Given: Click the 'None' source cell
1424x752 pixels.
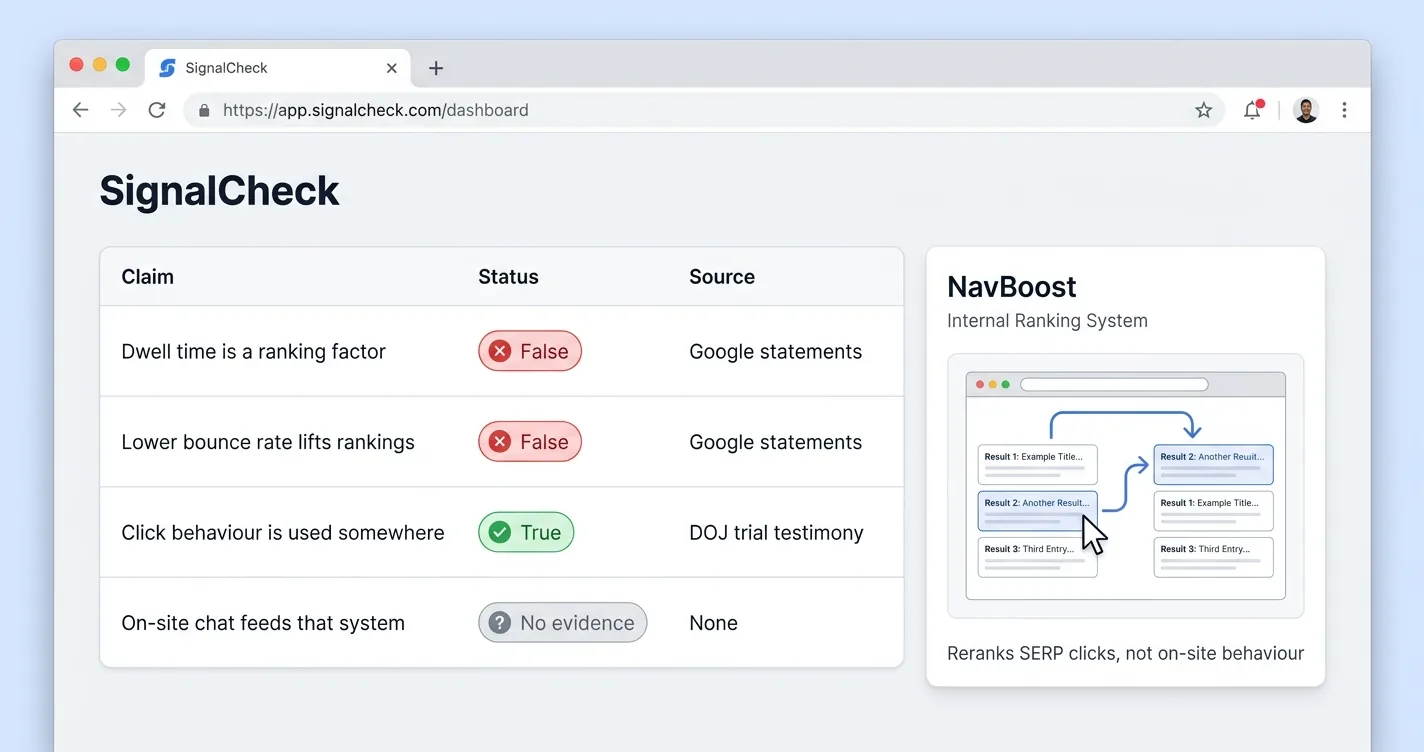Looking at the screenshot, I should (x=713, y=623).
